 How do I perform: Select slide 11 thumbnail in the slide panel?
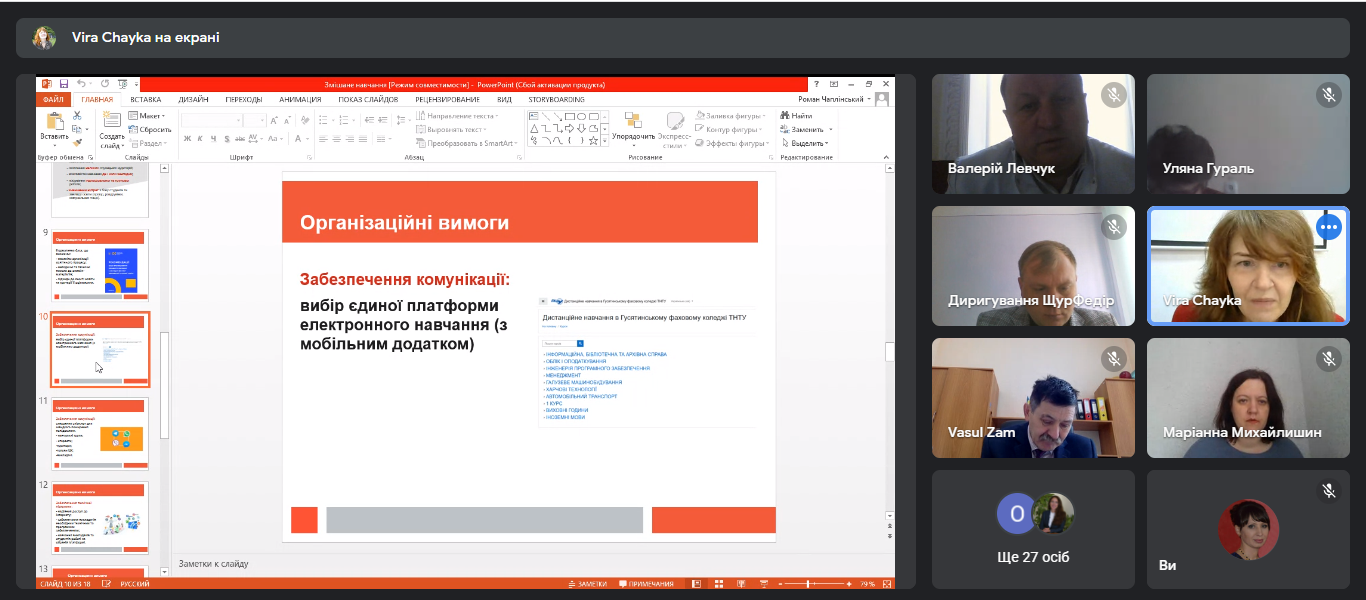point(100,433)
